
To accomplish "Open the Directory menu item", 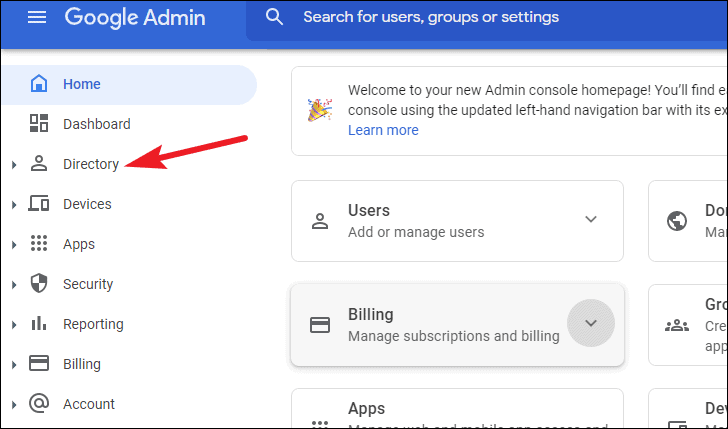I will 91,164.
